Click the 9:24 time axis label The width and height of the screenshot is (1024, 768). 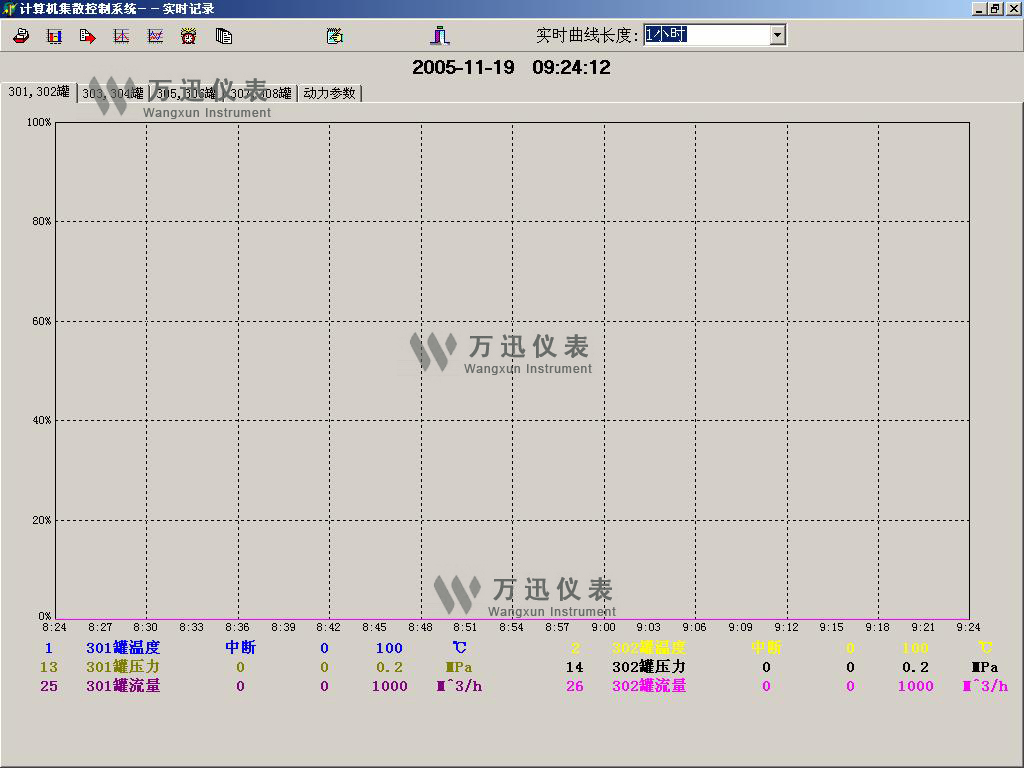[x=968, y=627]
